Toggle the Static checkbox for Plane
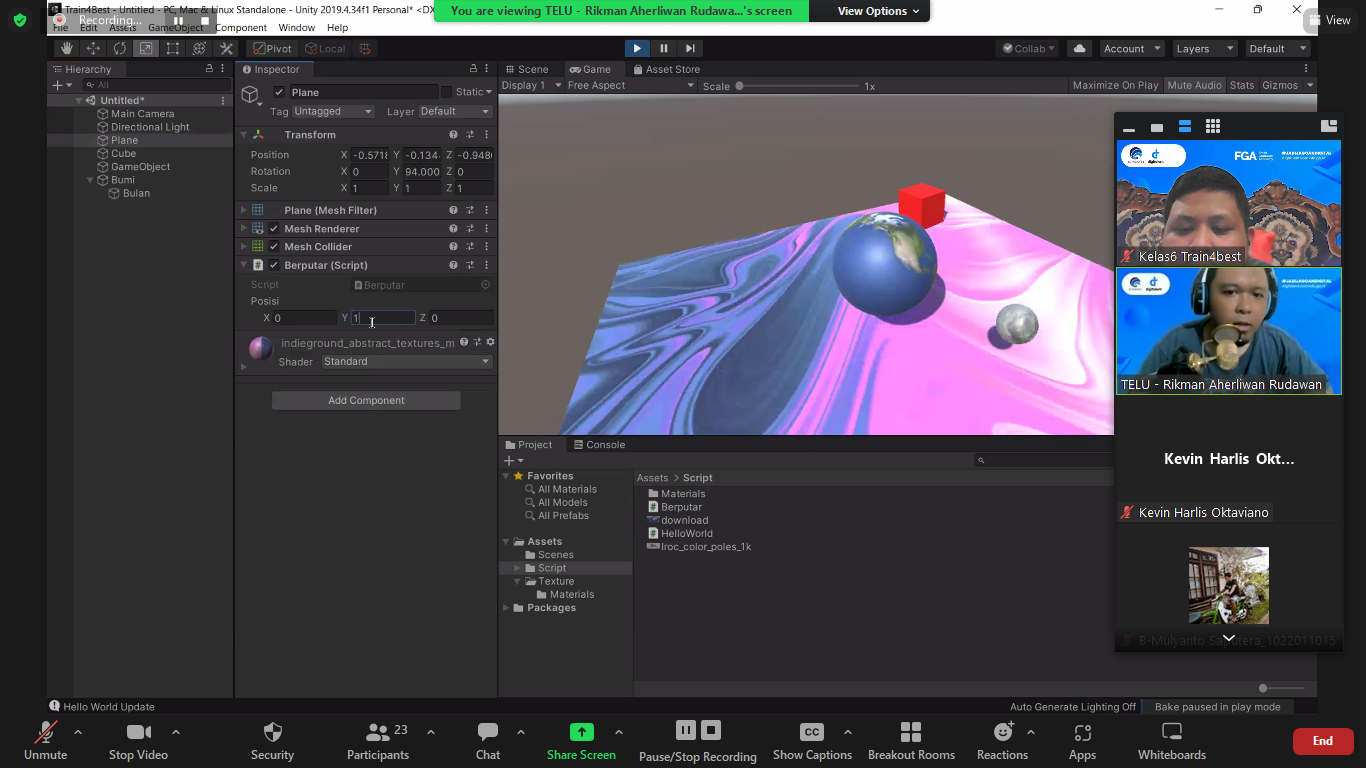This screenshot has width=1366, height=768. (446, 92)
